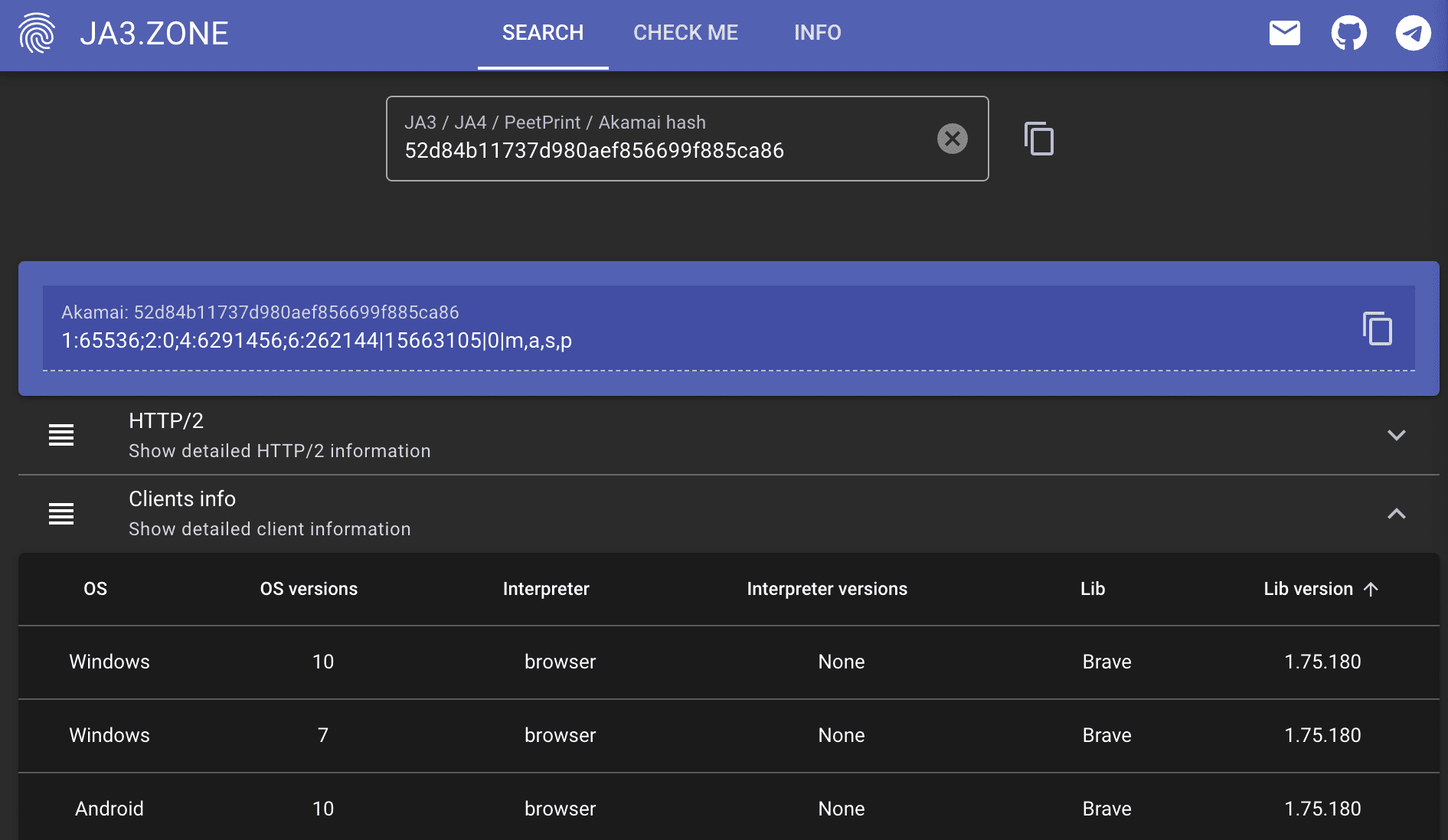Sort by the Interpreter versions column
Screen dimensions: 1448x840
[x=826, y=589]
